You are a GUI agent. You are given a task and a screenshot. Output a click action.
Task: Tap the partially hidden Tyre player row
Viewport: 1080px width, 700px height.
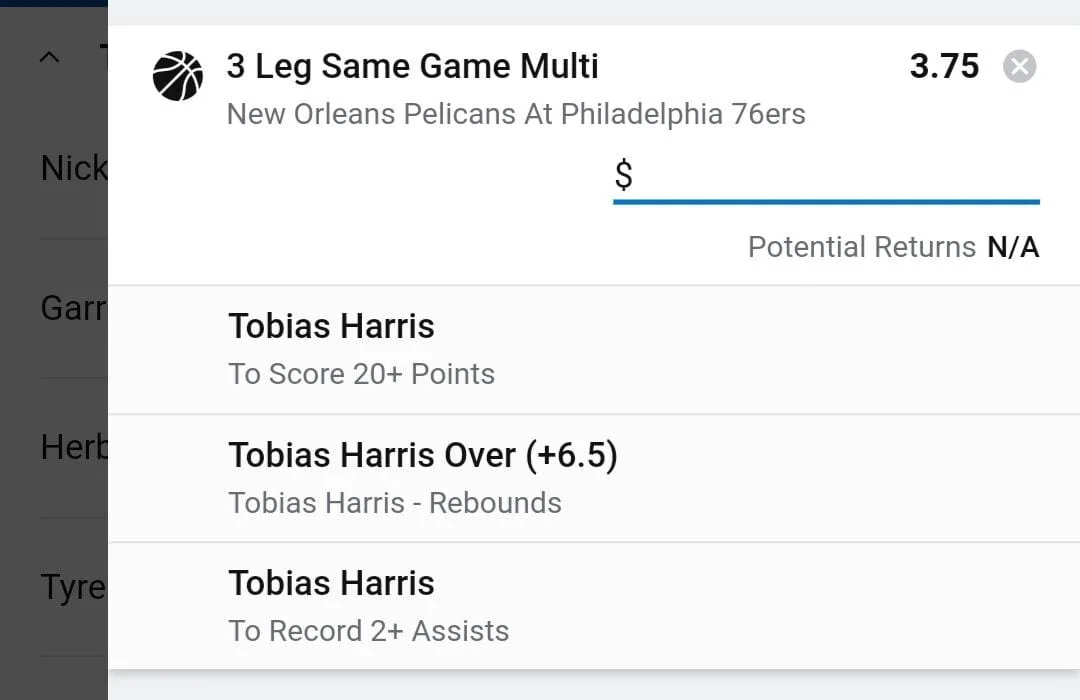(x=72, y=587)
